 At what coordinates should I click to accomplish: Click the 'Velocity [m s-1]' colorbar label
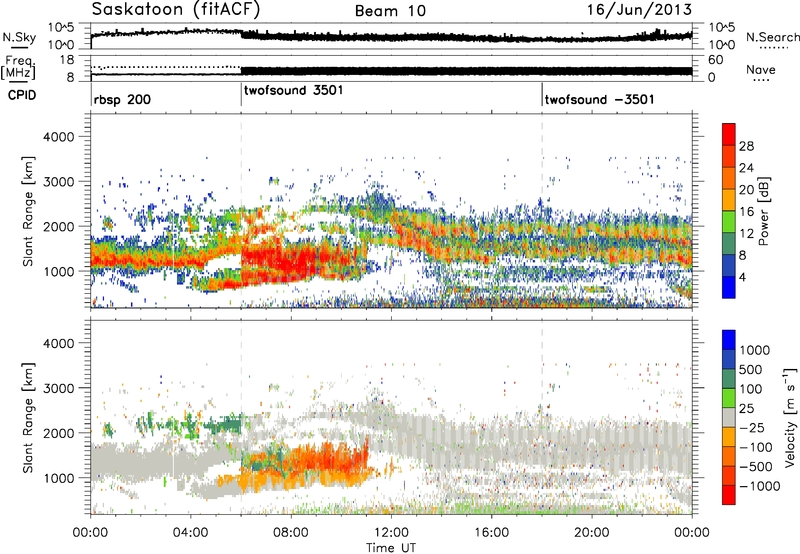point(790,417)
